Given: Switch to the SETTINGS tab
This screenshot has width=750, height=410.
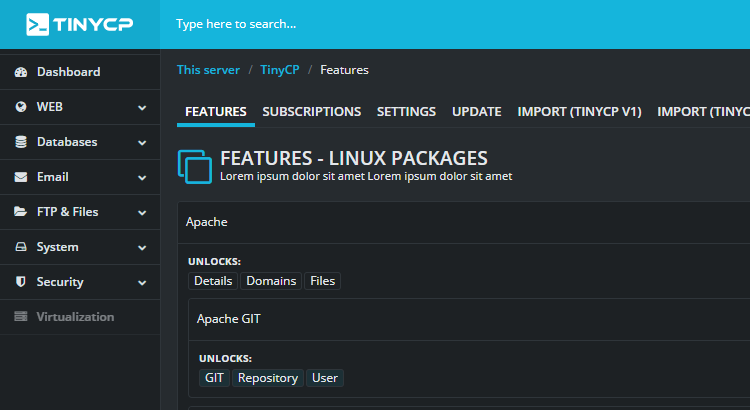Looking at the screenshot, I should pyautogui.click(x=406, y=112).
